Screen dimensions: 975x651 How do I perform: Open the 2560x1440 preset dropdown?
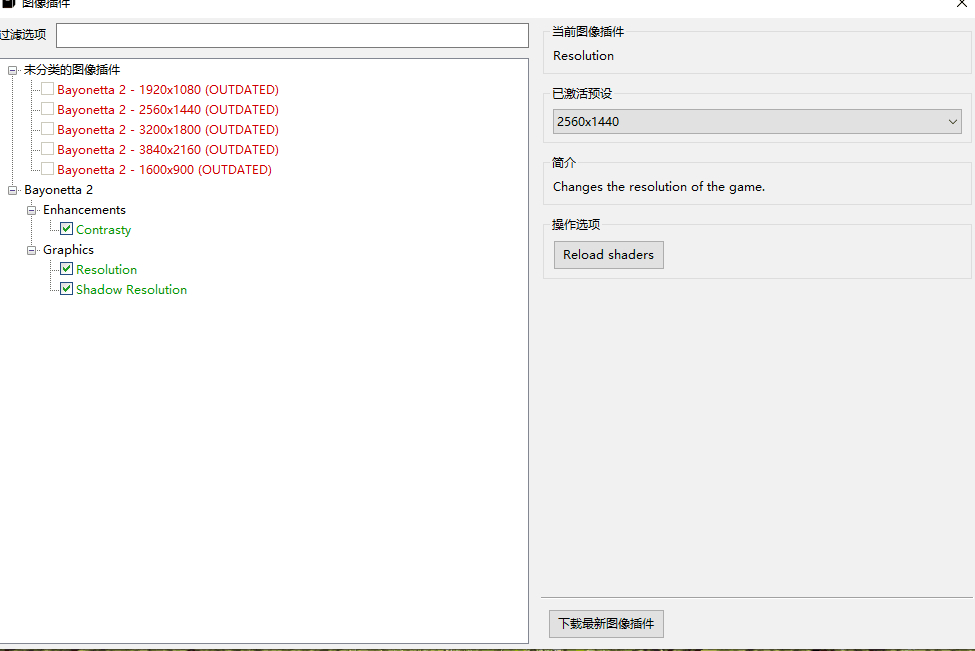point(757,121)
